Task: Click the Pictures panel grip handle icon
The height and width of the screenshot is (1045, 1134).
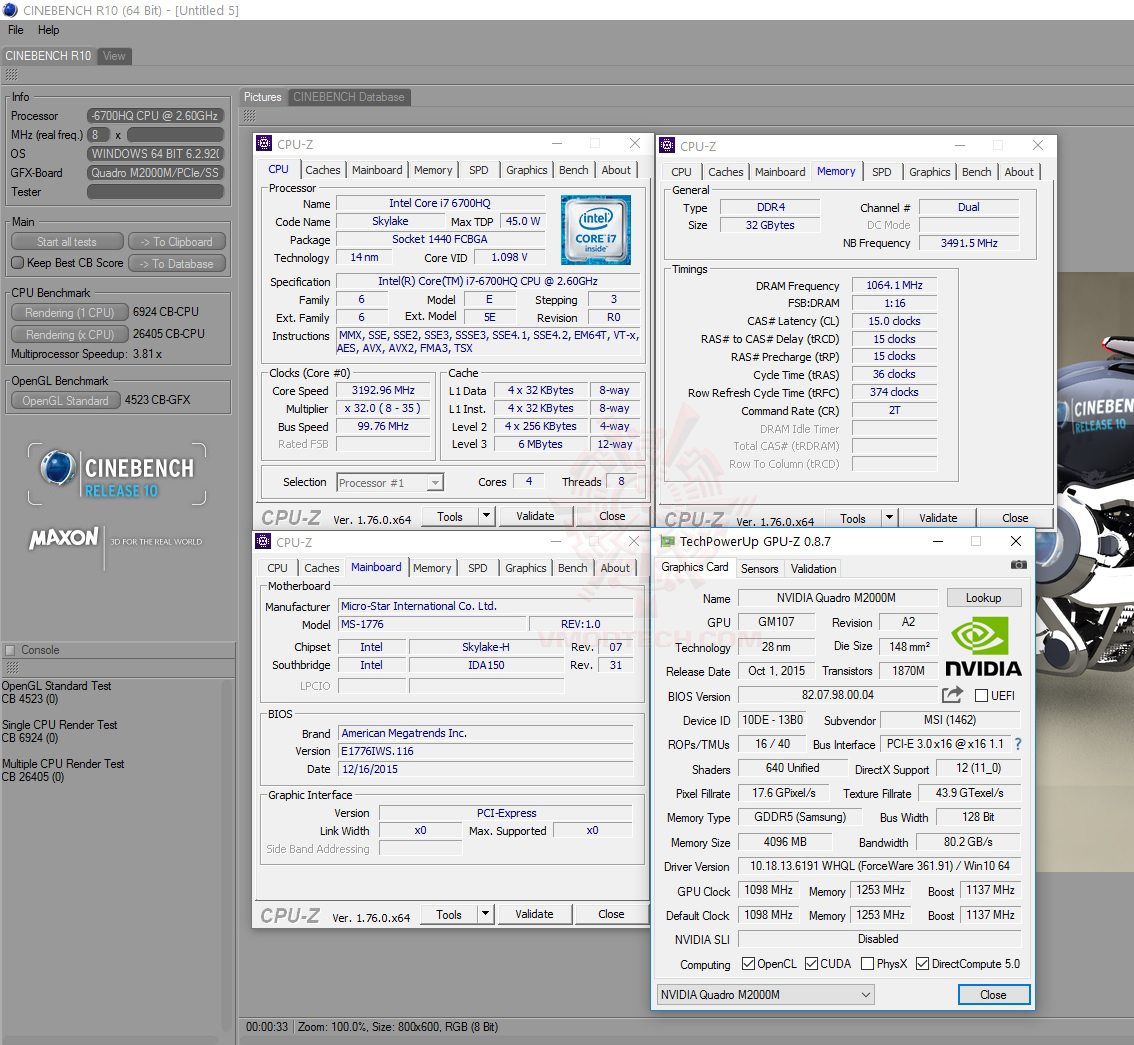Action: coord(250,115)
